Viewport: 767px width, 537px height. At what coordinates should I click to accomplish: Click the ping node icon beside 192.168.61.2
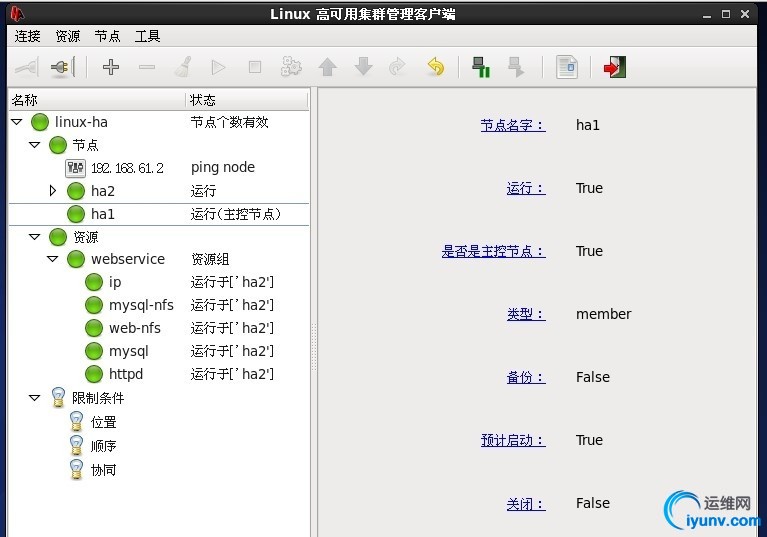[75, 168]
